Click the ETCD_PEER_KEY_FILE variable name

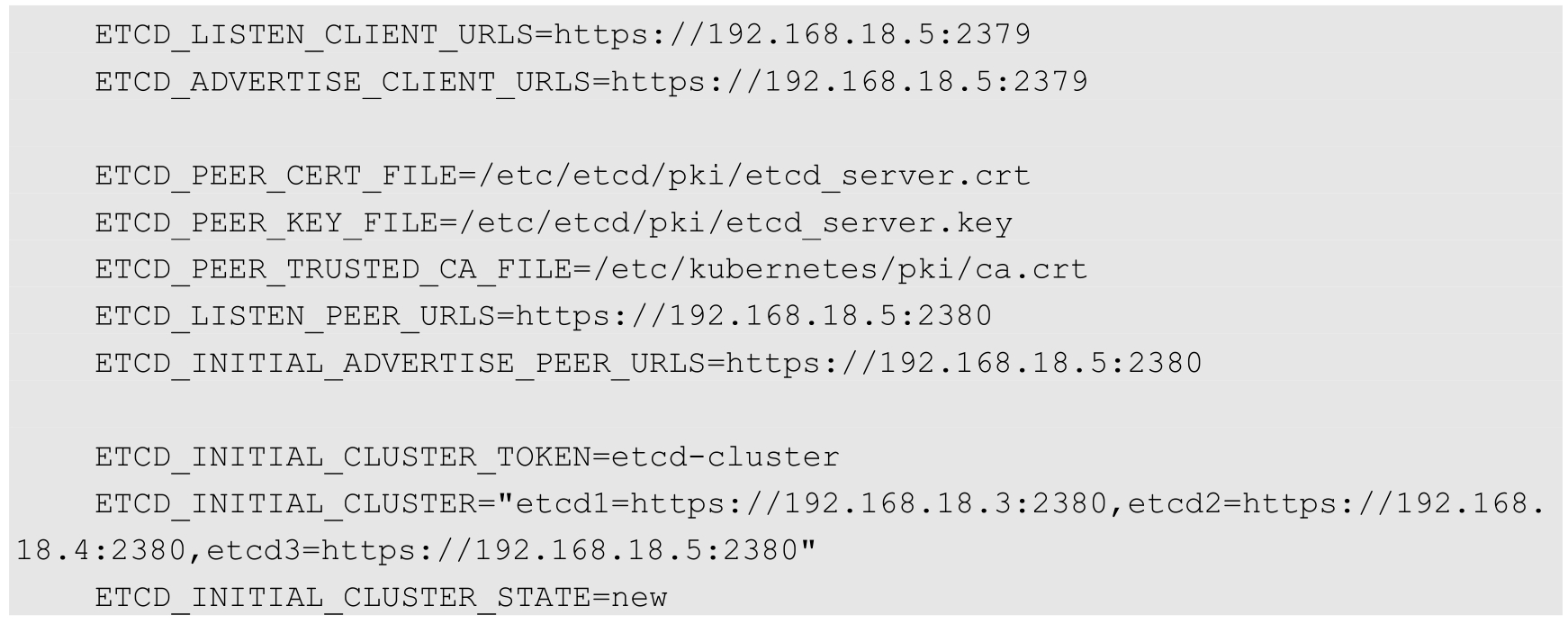(267, 222)
